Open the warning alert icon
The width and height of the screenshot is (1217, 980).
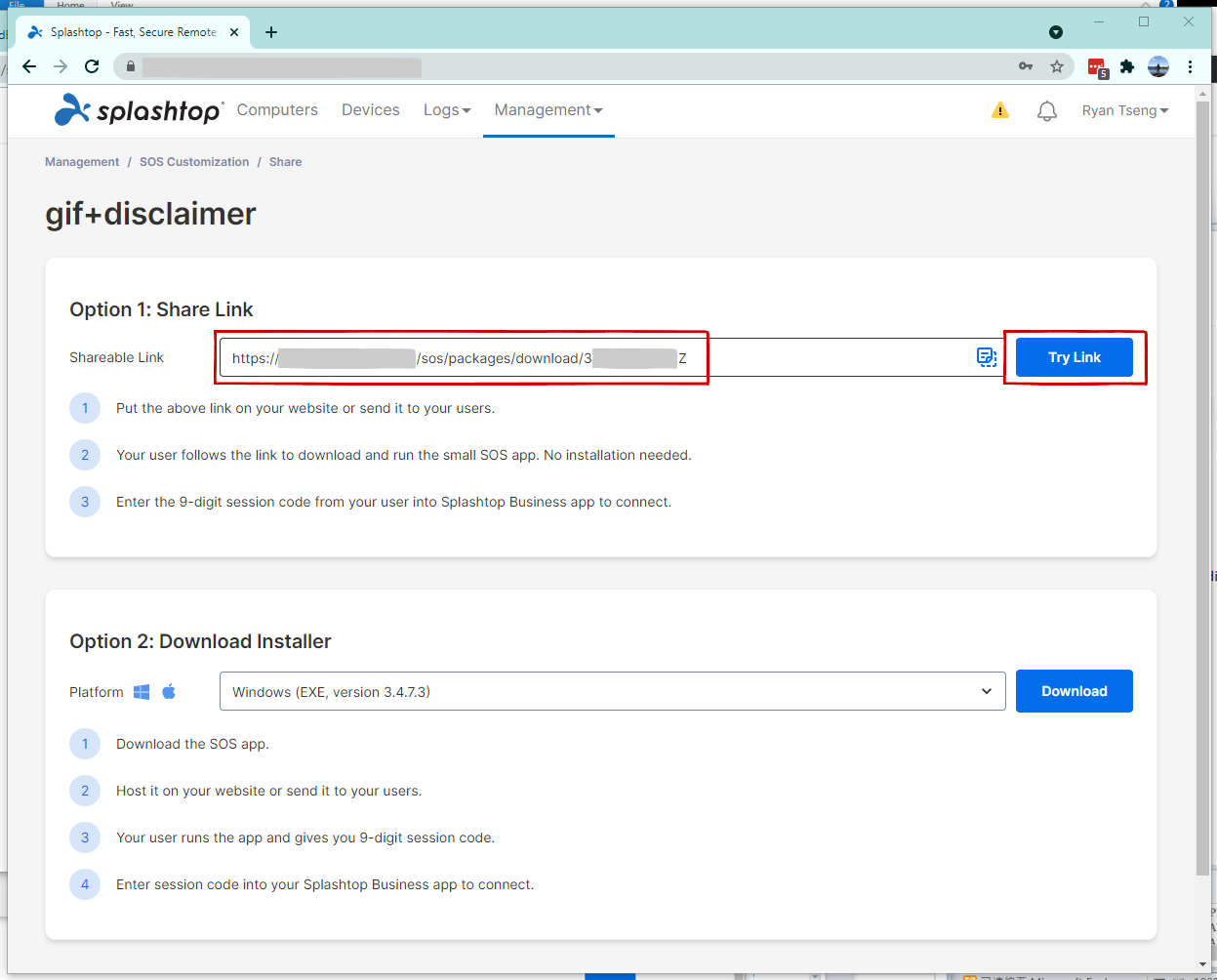coord(1000,110)
